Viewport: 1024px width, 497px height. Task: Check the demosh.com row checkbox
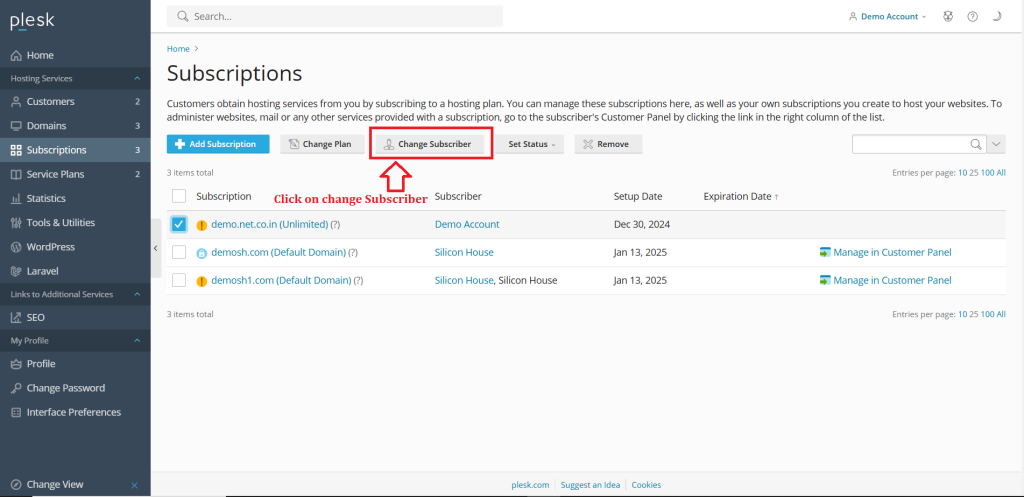tap(179, 252)
